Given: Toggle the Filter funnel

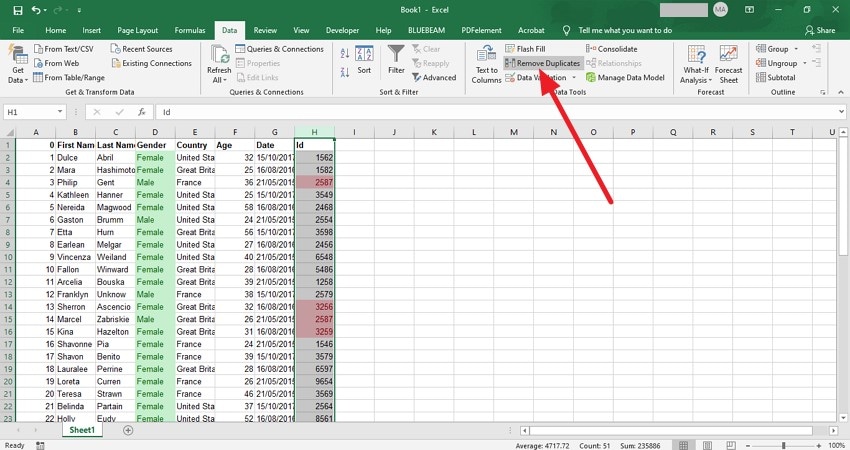Looking at the screenshot, I should coord(396,60).
